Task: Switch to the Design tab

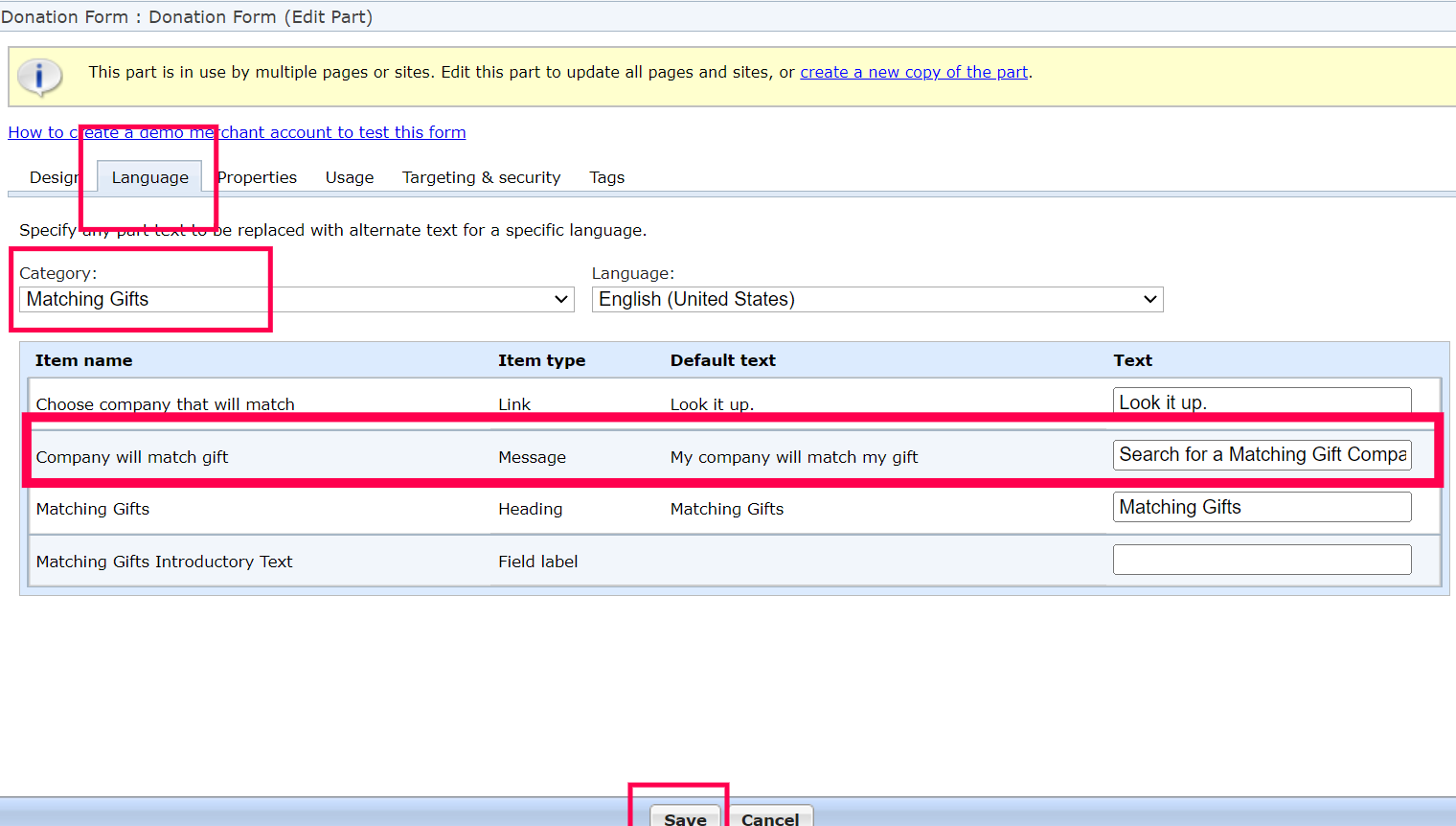Action: pos(54,178)
